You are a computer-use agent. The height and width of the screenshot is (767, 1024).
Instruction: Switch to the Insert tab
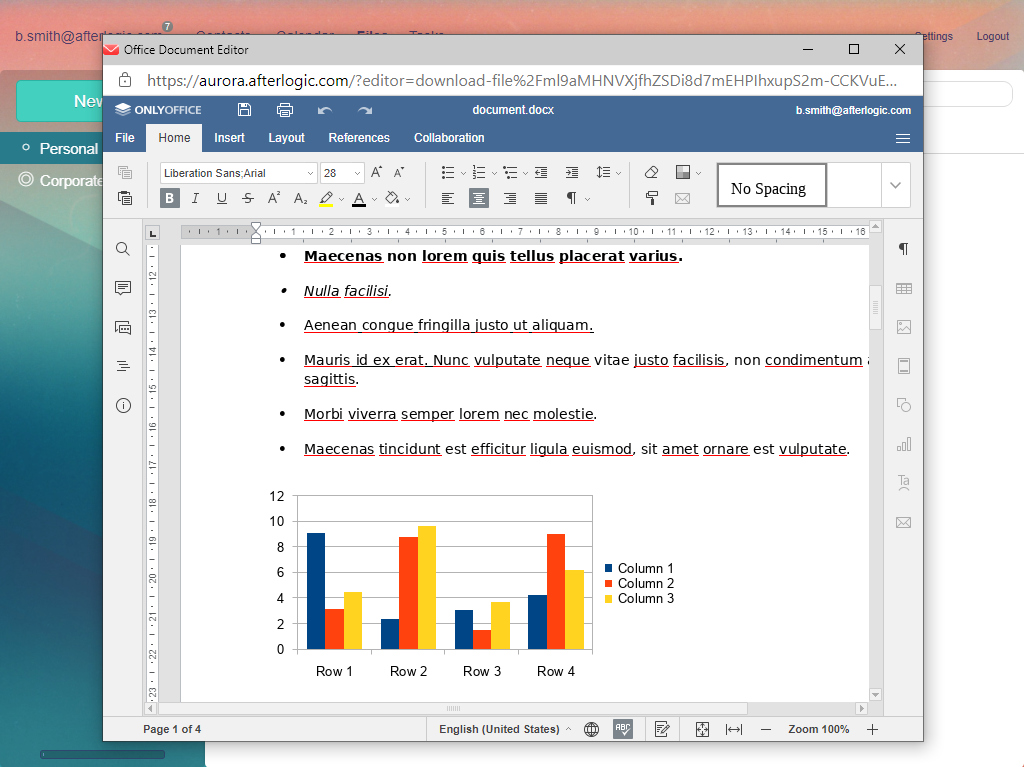click(229, 138)
